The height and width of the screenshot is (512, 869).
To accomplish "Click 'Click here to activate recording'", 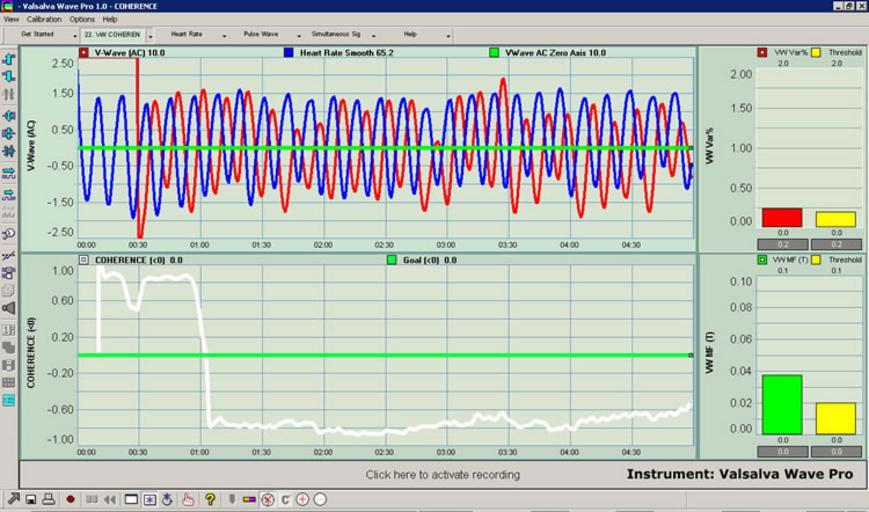I will coord(442,475).
